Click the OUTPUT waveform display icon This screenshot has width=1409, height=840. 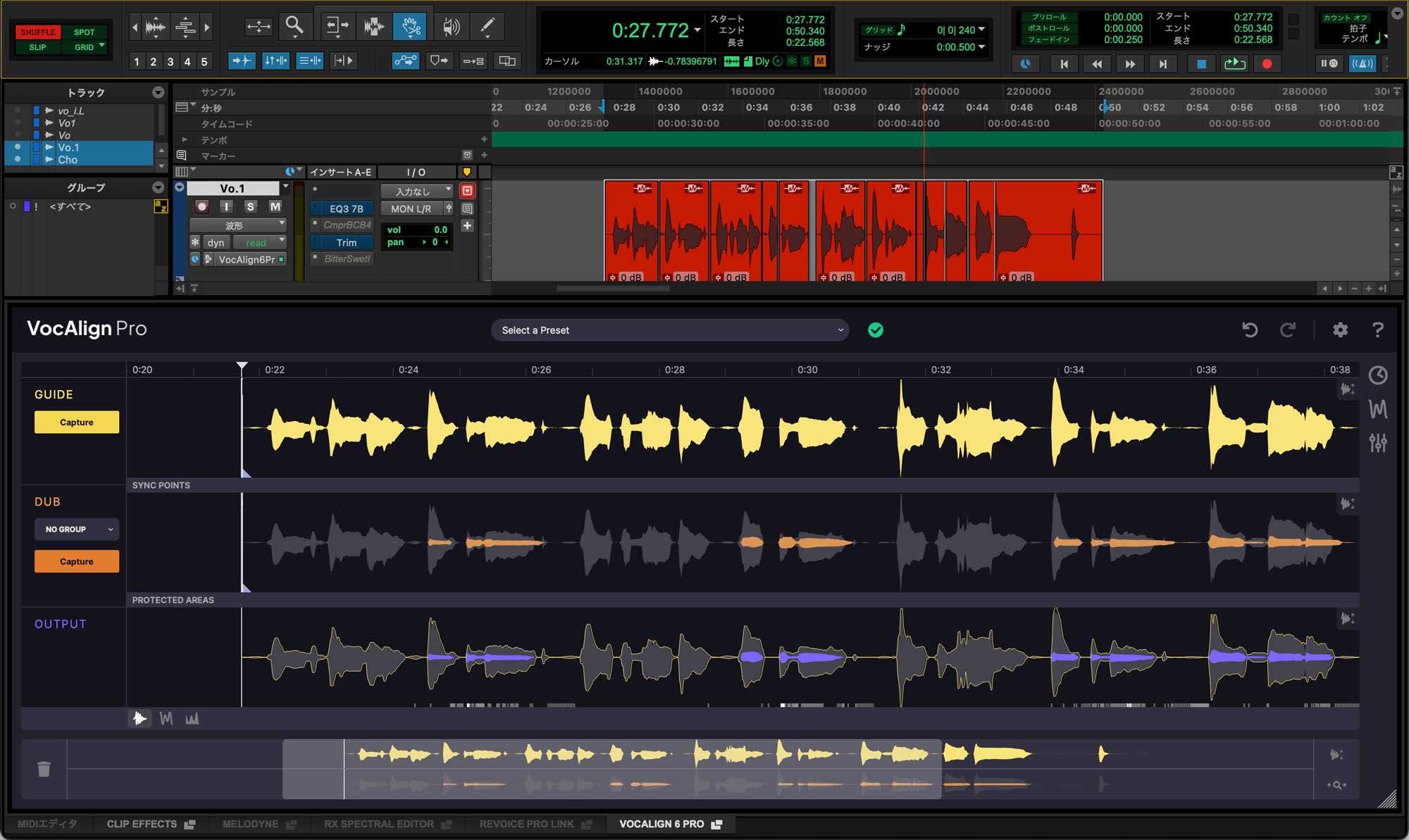(1347, 618)
